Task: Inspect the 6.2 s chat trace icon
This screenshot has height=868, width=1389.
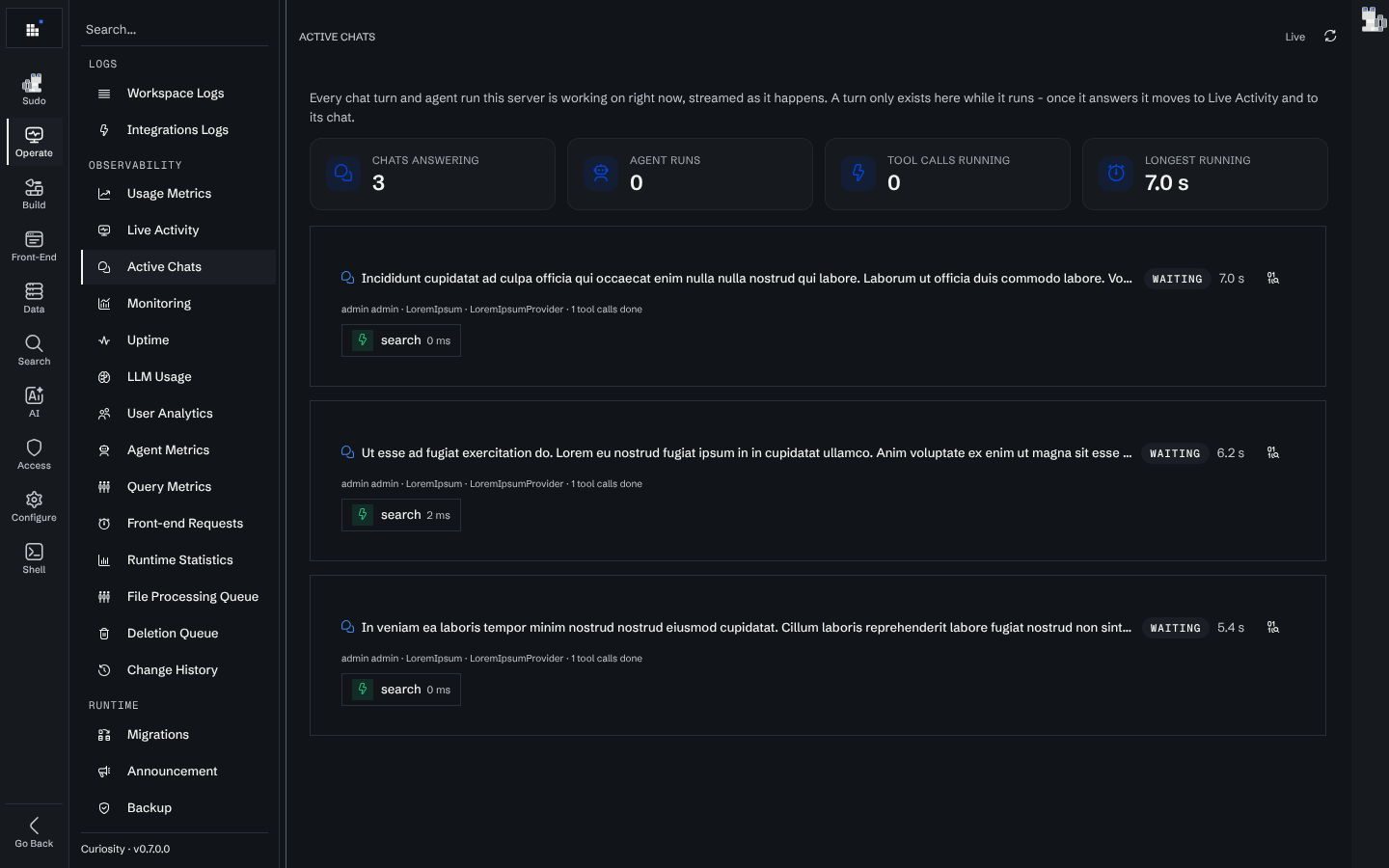Action: (1273, 453)
